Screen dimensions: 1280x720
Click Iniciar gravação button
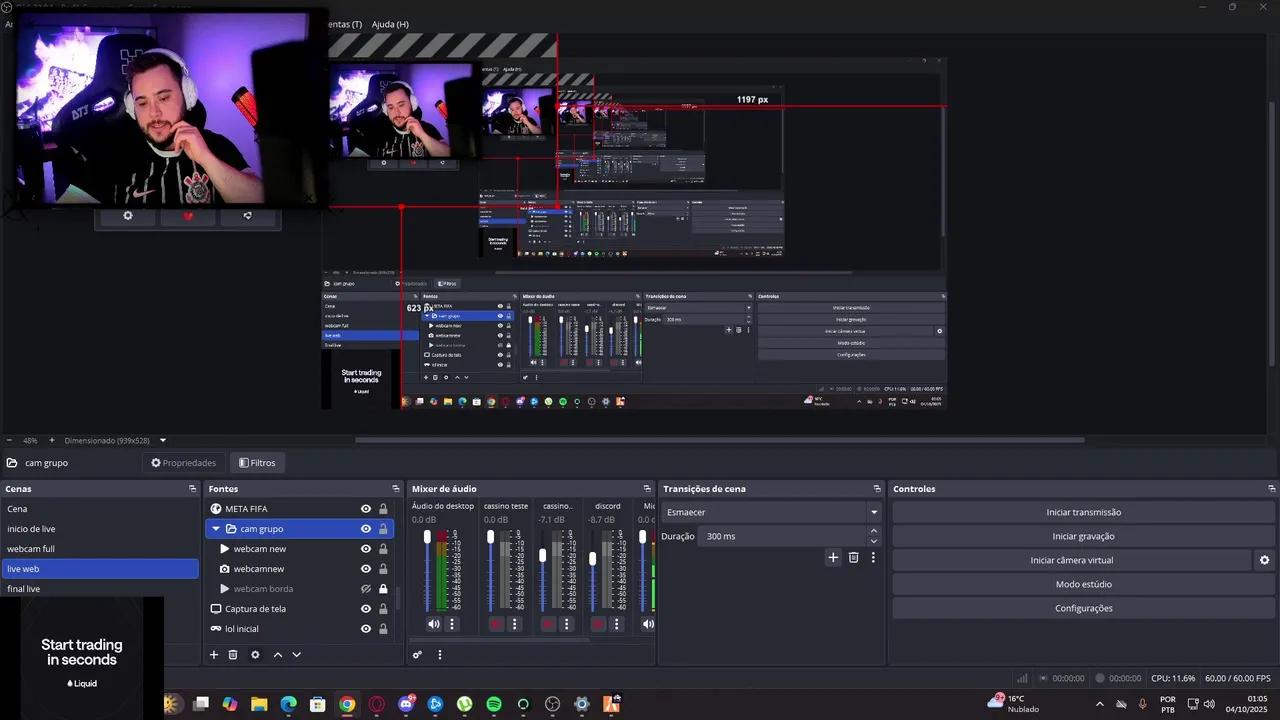[x=1083, y=537]
